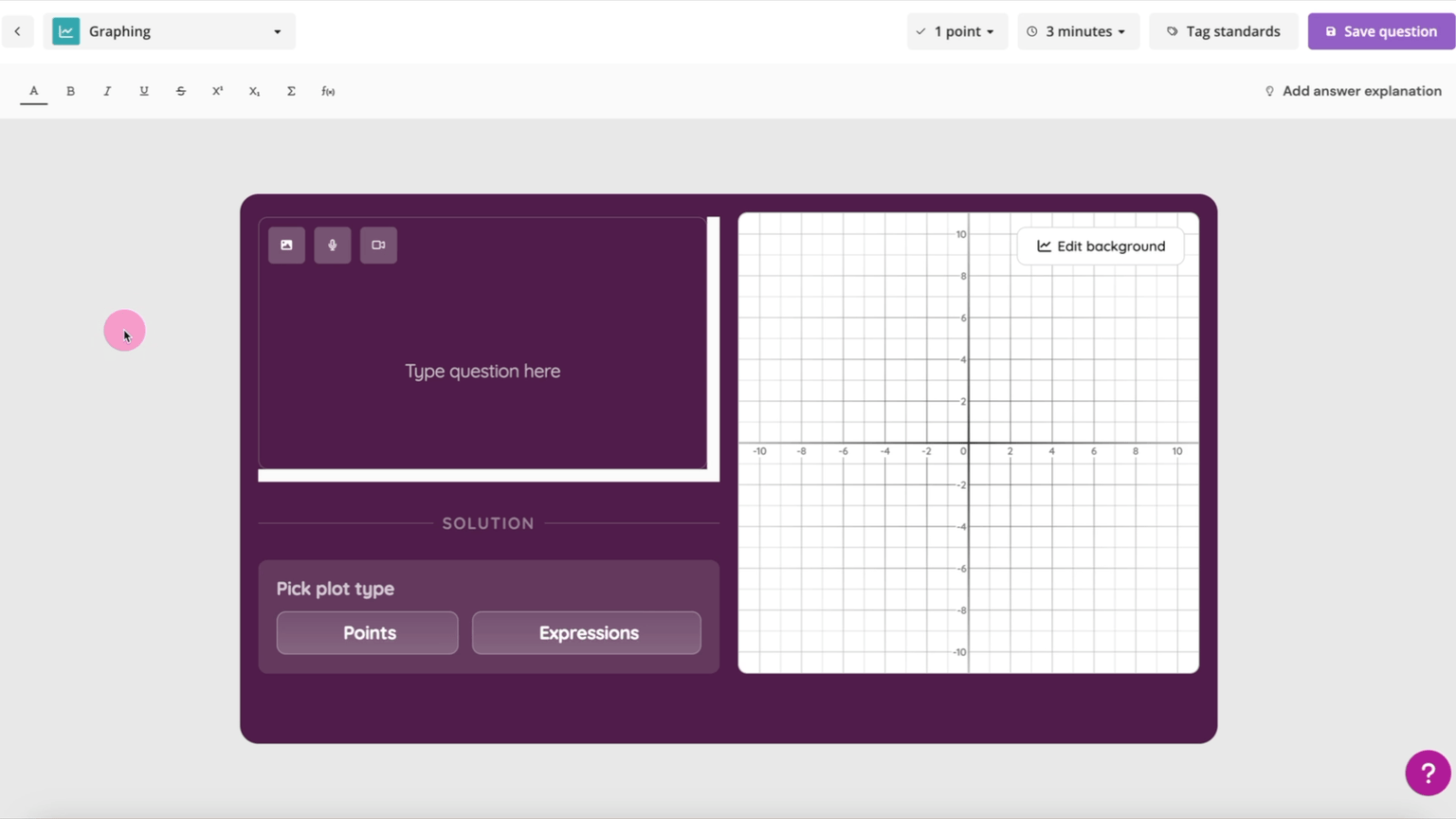Toggle strikethrough formatting
Screen dimensions: 1456x819
[x=181, y=92]
